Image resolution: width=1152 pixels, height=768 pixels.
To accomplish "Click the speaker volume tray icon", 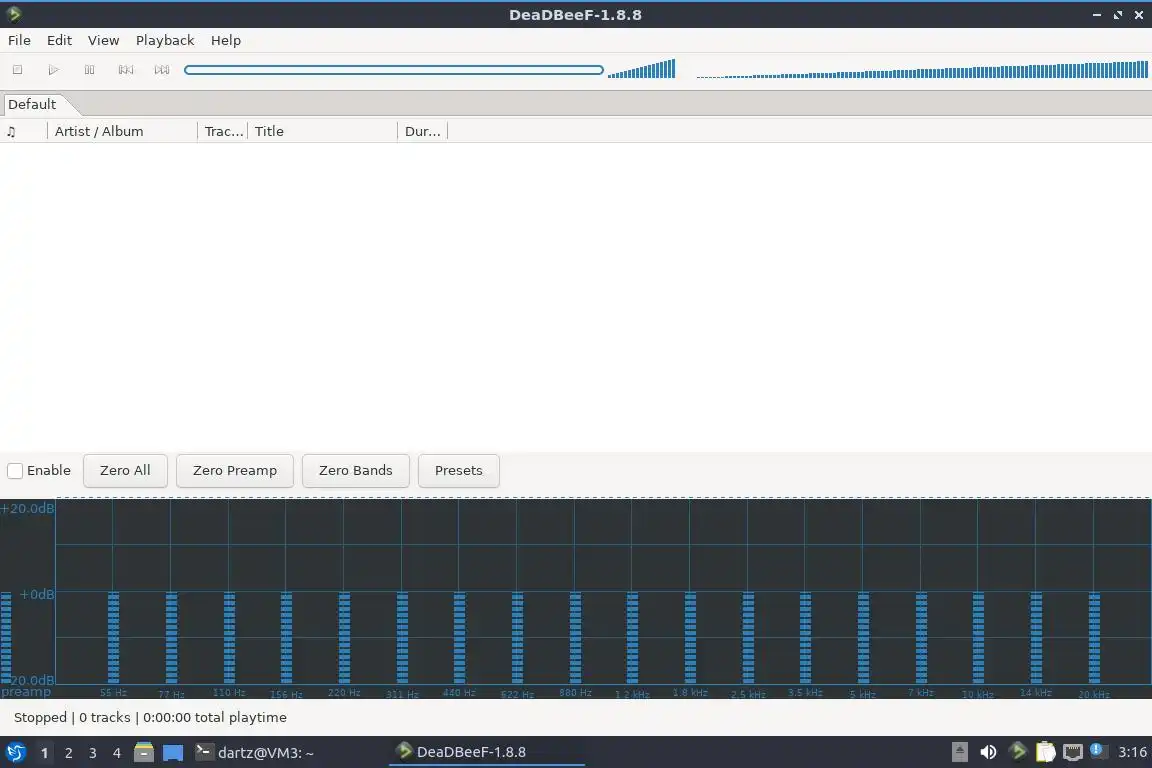I will (x=989, y=752).
